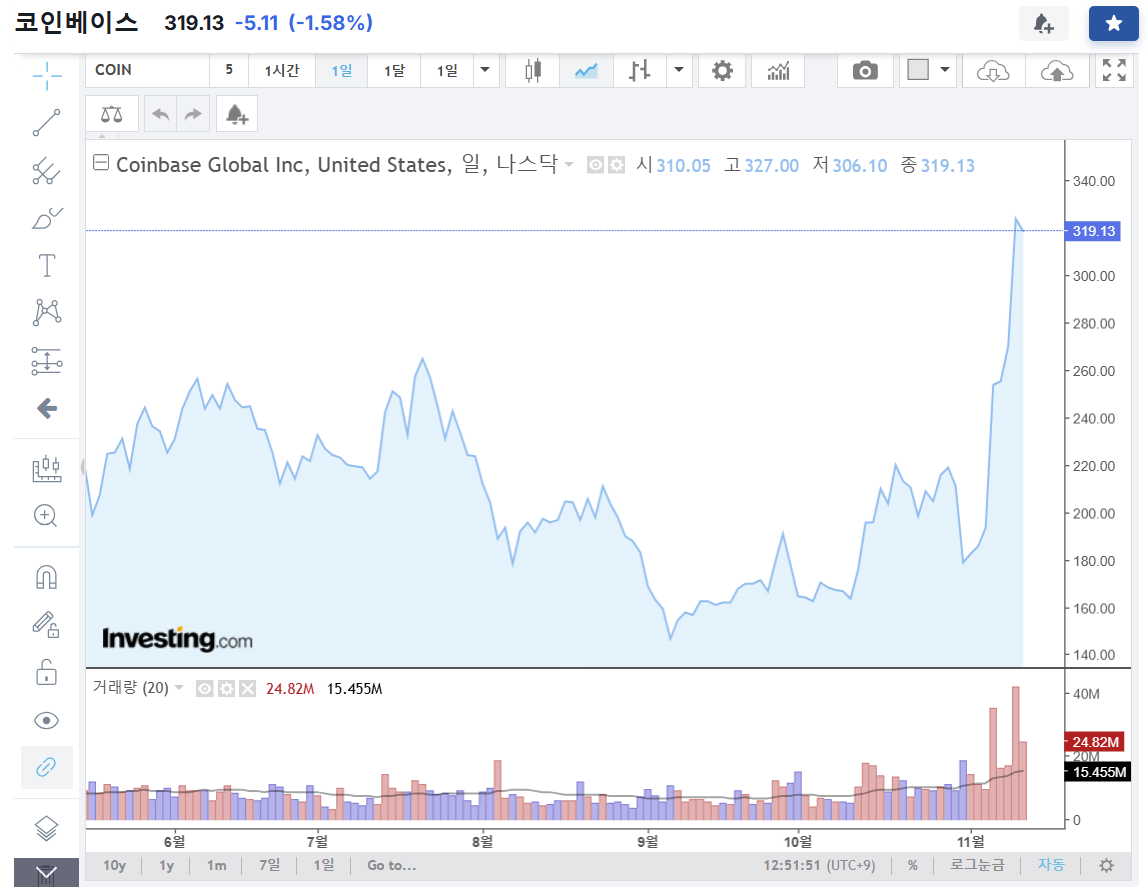This screenshot has width=1148, height=887.
Task: Redo the chart action
Action: click(193, 114)
